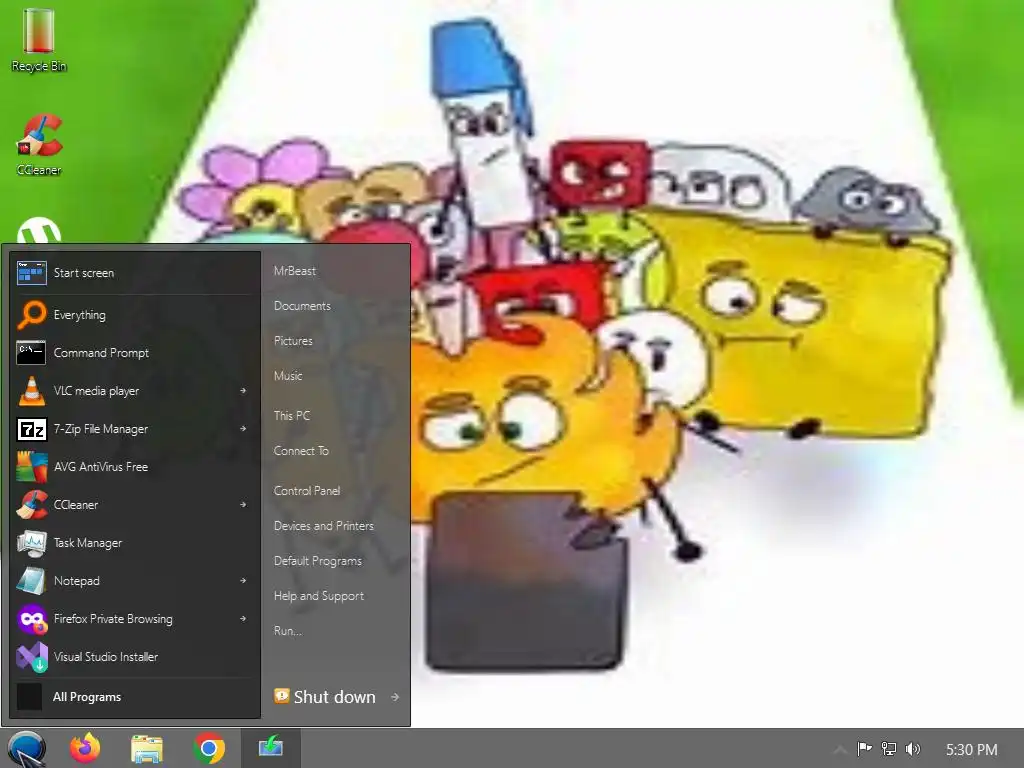Click the Notepad icon

click(x=31, y=581)
